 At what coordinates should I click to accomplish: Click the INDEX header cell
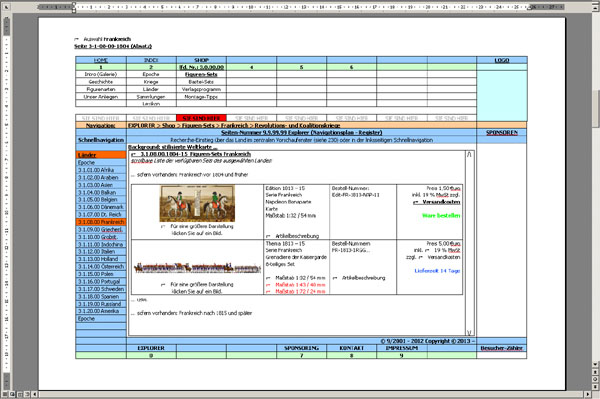point(151,60)
